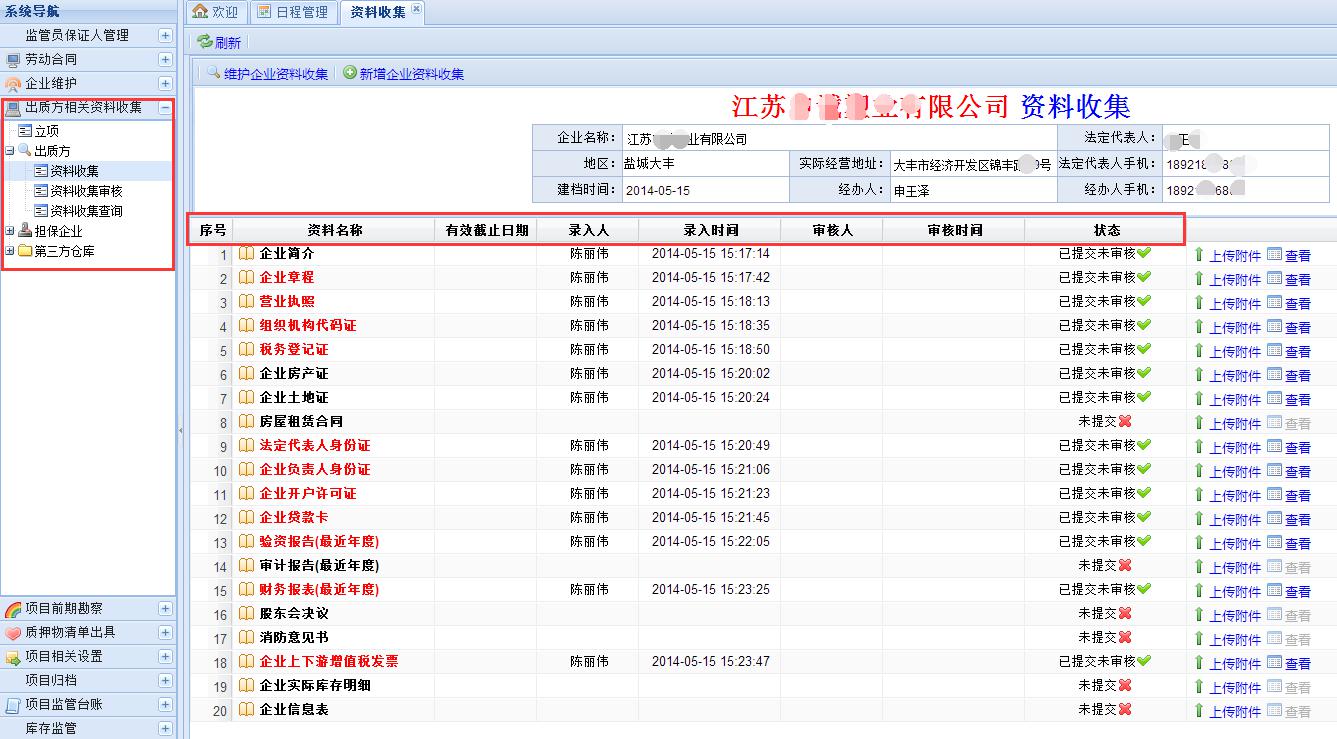Click the red X status icon for 房屋租赁合同
Screen dimensions: 1337x739
click(x=1125, y=421)
